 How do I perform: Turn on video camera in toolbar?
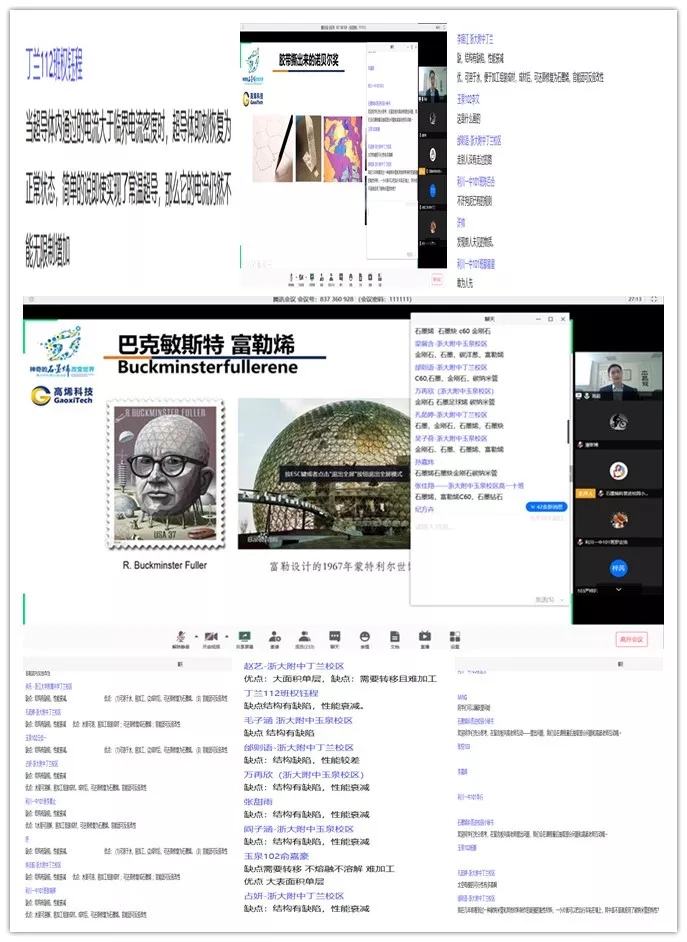211,637
